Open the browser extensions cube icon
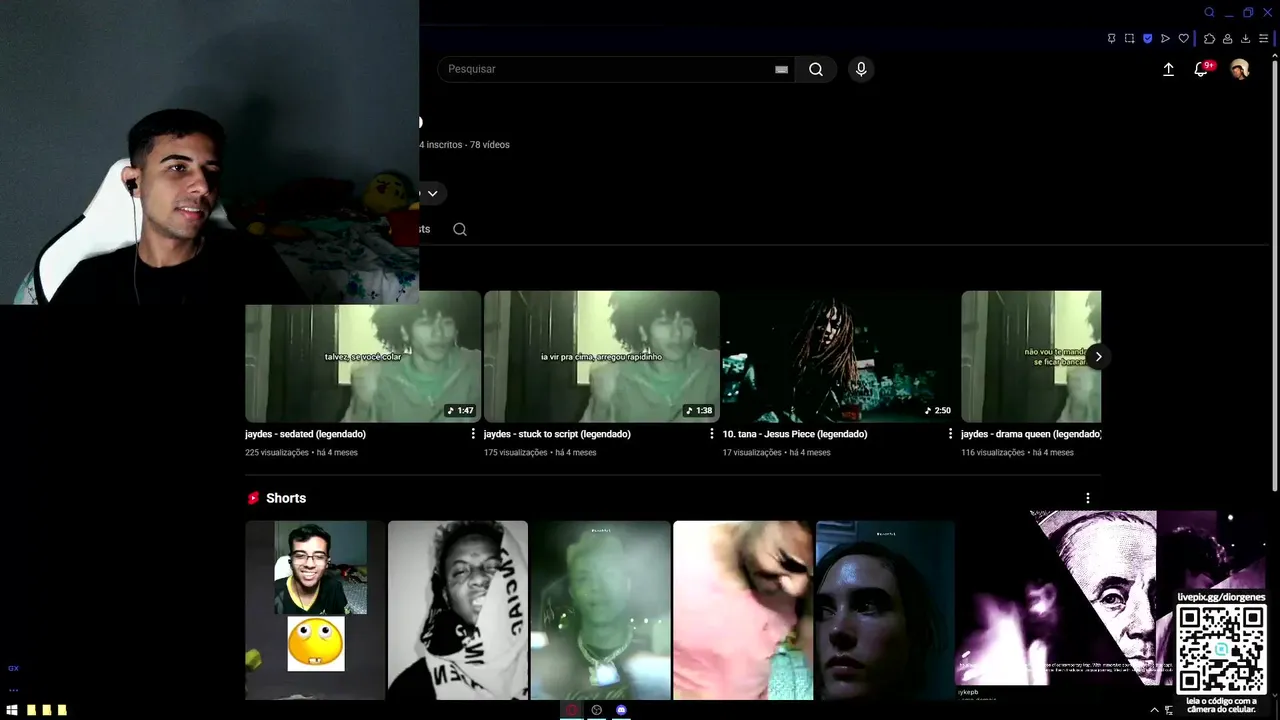The image size is (1280, 720). pos(1209,39)
